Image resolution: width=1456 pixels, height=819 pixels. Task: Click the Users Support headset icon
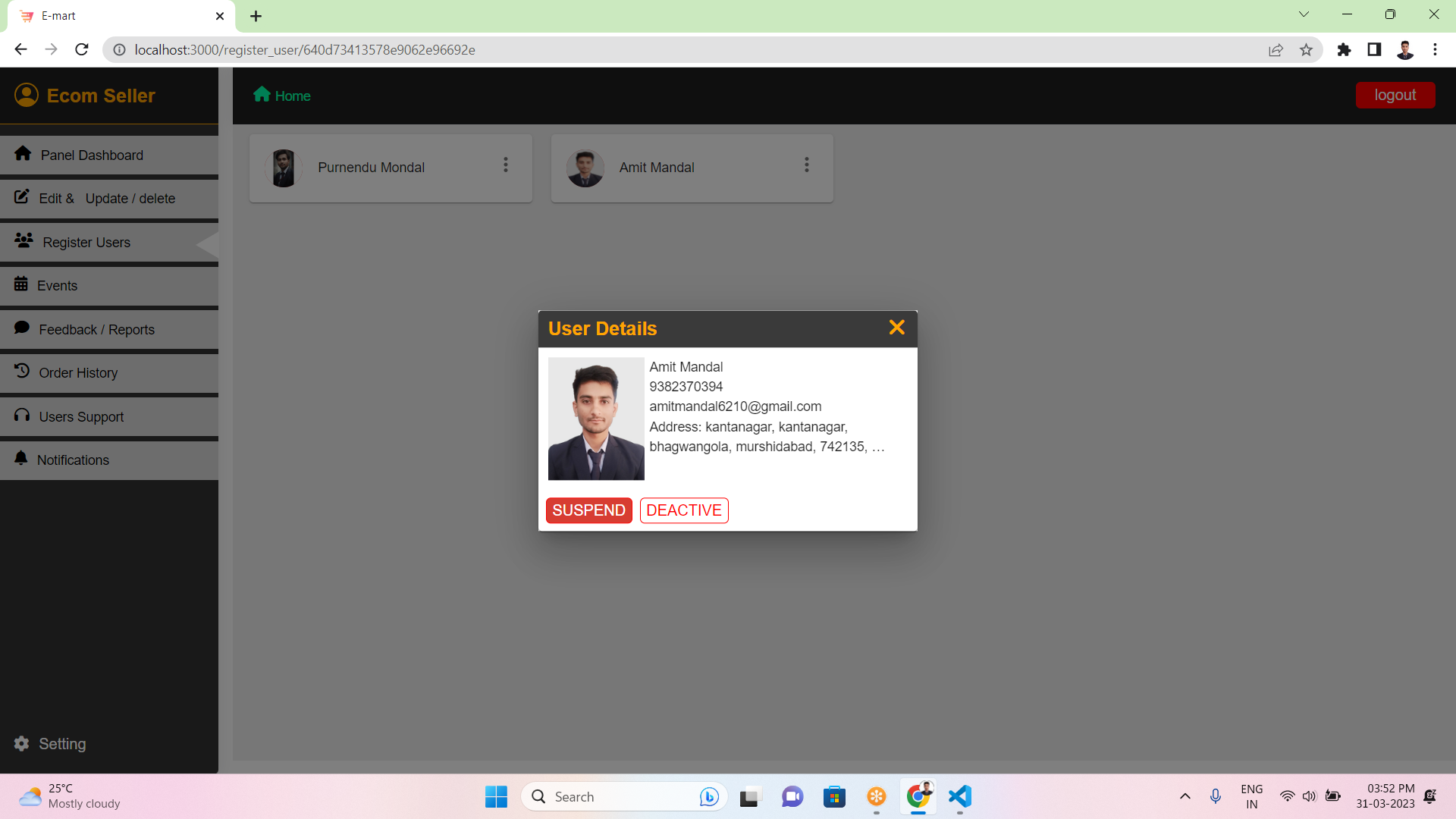22,416
